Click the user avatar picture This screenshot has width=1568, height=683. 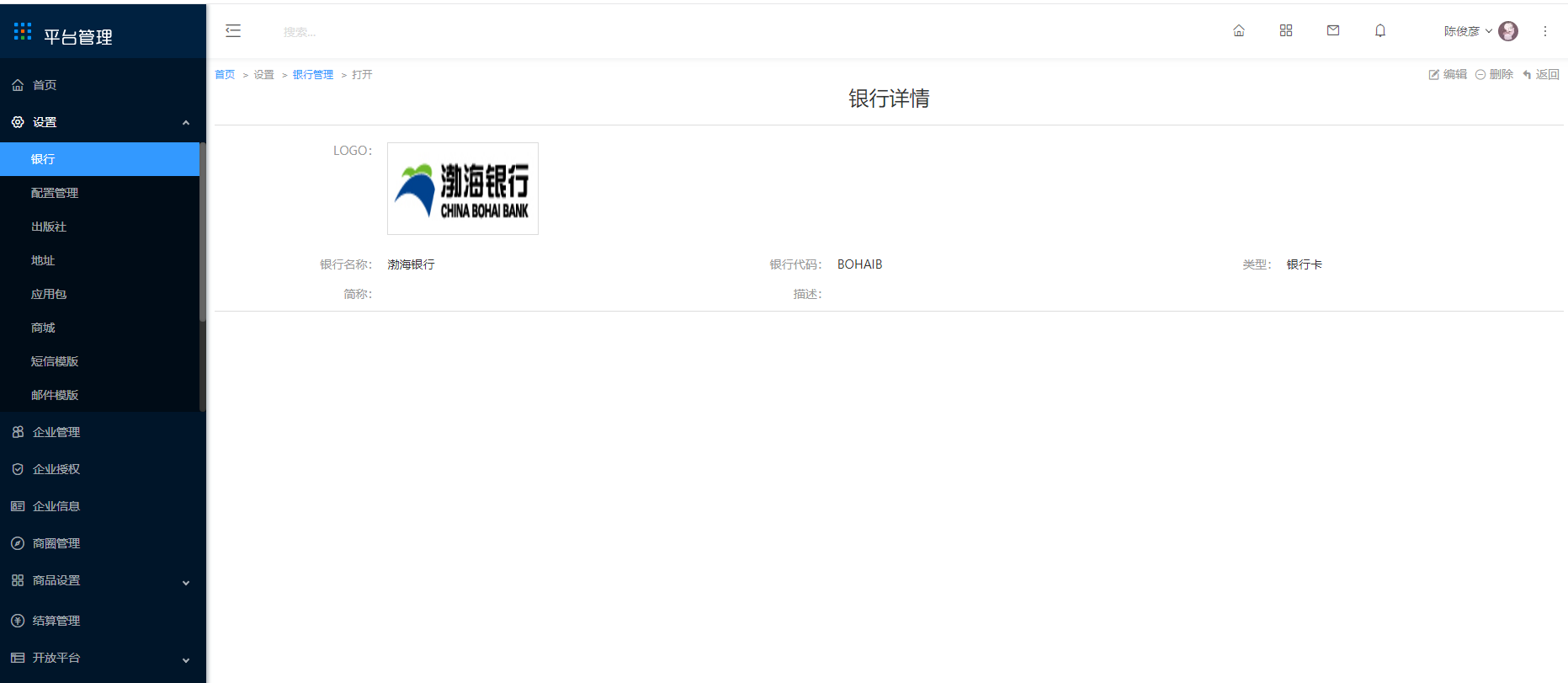pos(1508,31)
